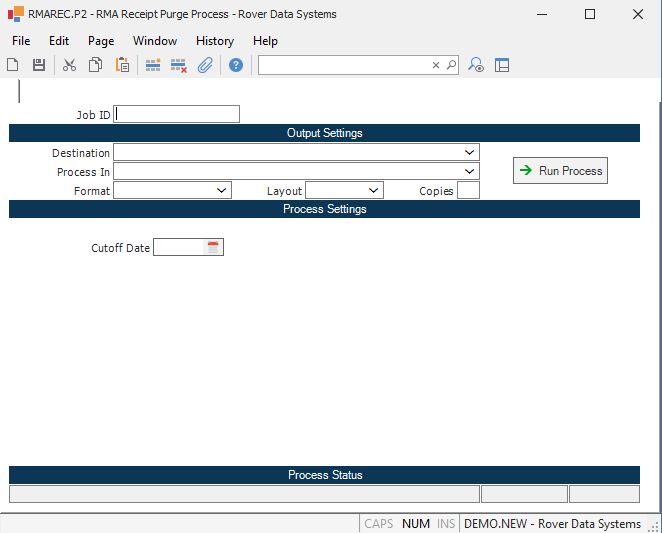The height and width of the screenshot is (533, 662).
Task: Click the Copy icon in toolbar
Action: coord(95,65)
